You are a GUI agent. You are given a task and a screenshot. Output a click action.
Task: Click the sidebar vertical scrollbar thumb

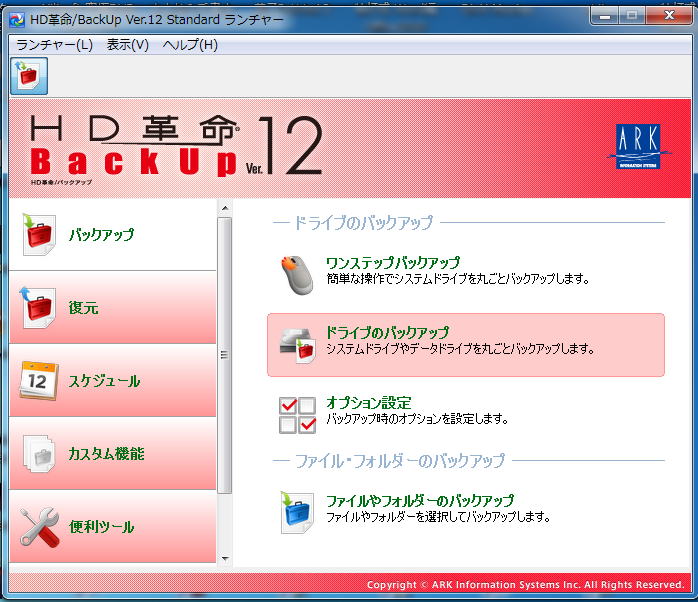[x=224, y=355]
